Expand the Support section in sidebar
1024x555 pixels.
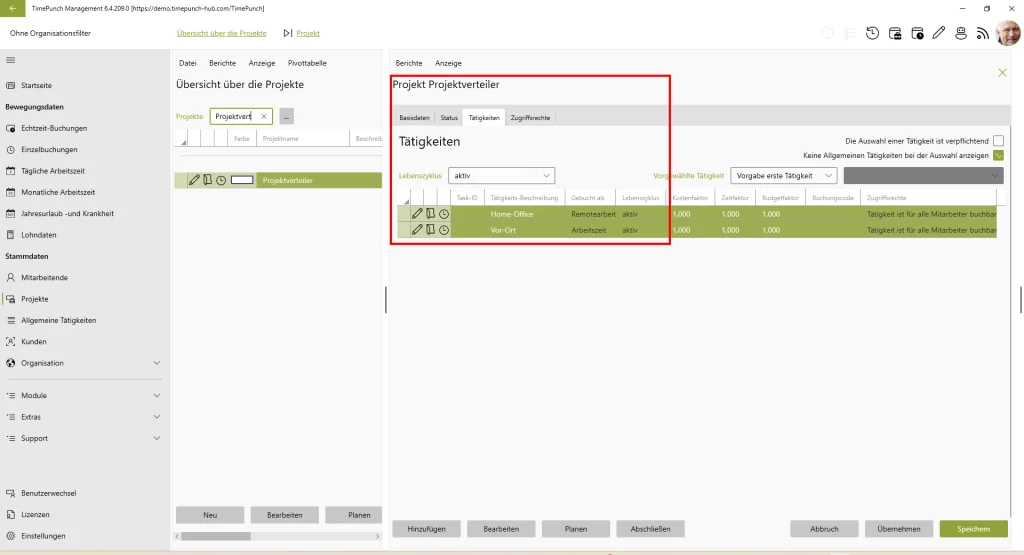tap(157, 438)
